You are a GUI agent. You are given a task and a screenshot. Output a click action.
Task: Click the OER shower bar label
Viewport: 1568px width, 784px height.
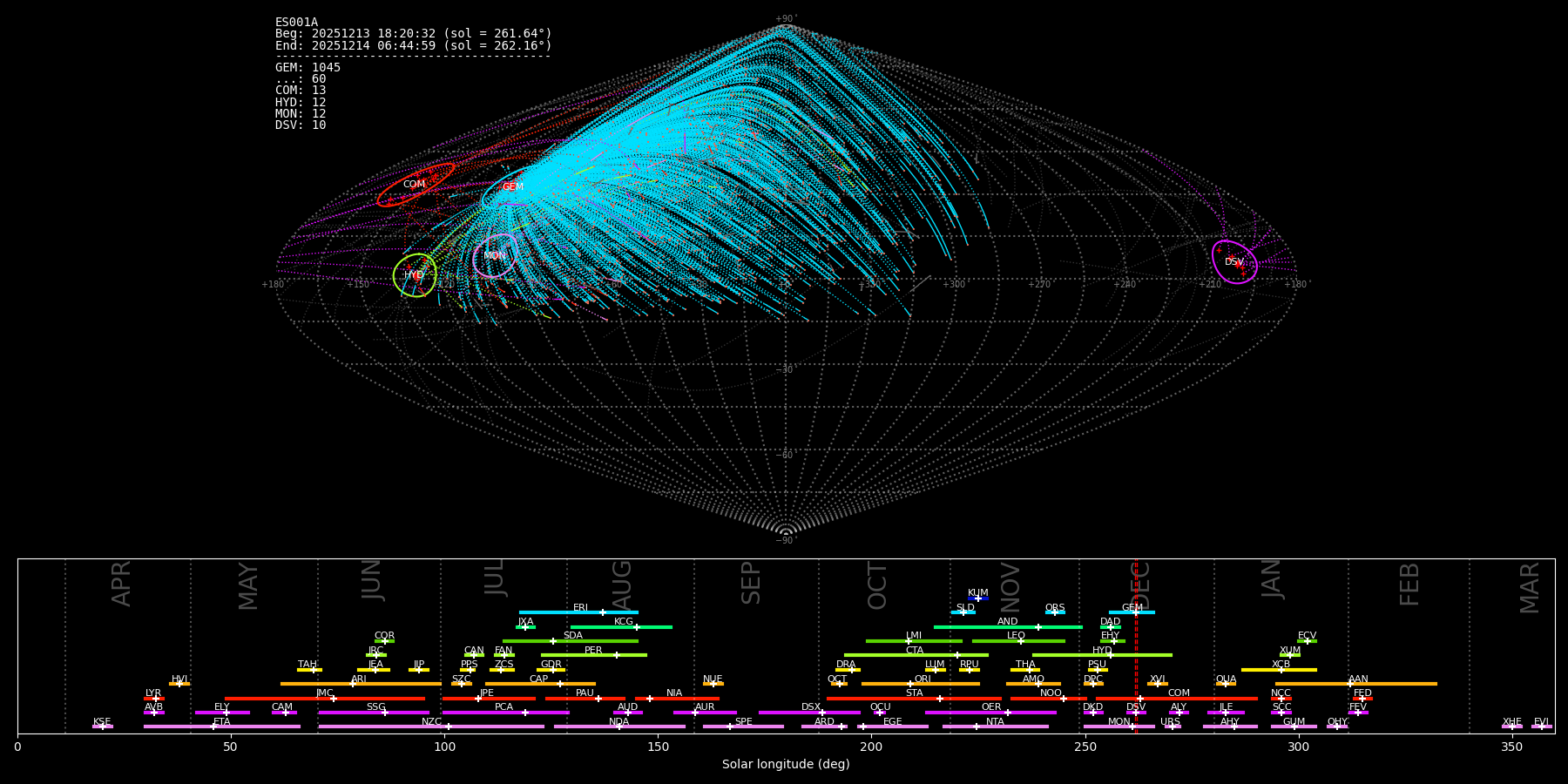991,707
